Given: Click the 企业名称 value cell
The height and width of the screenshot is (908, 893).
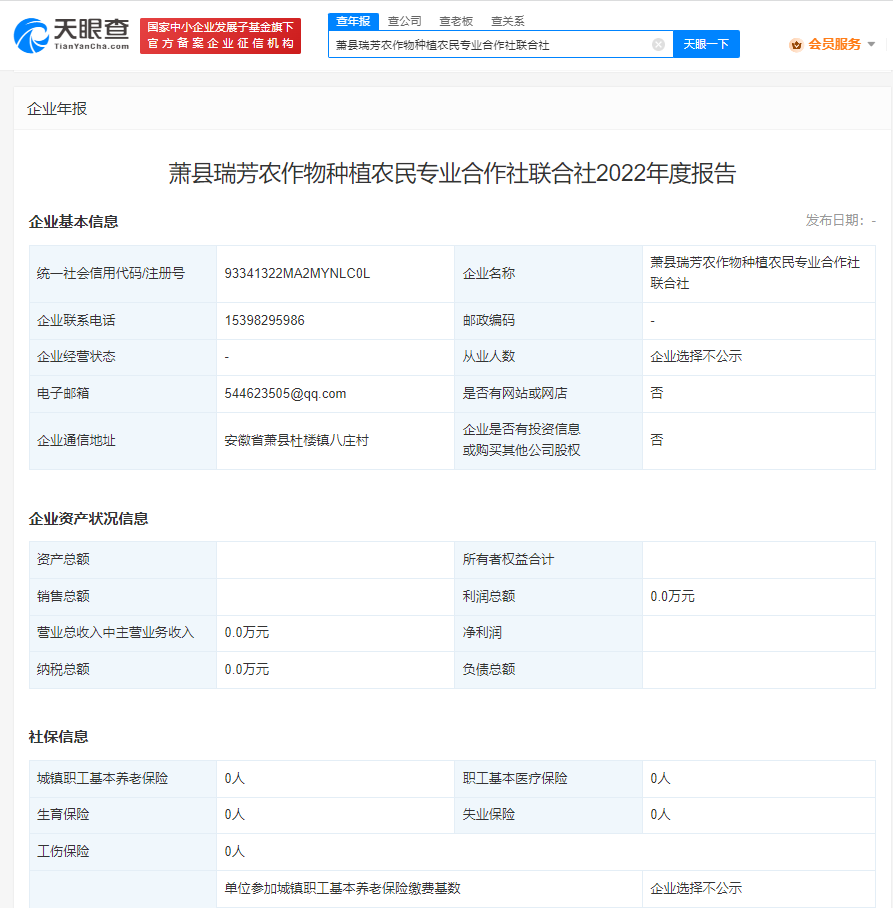Looking at the screenshot, I should 759,273.
